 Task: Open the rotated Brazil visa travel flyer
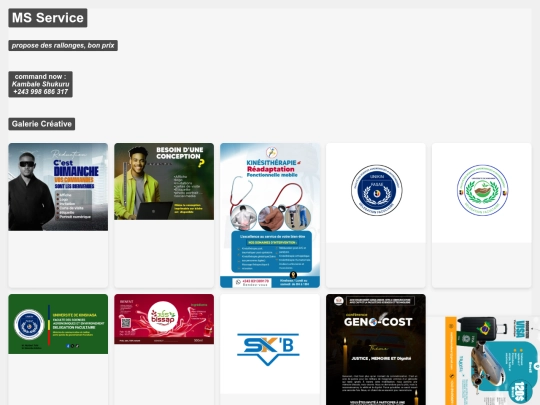coord(492,361)
